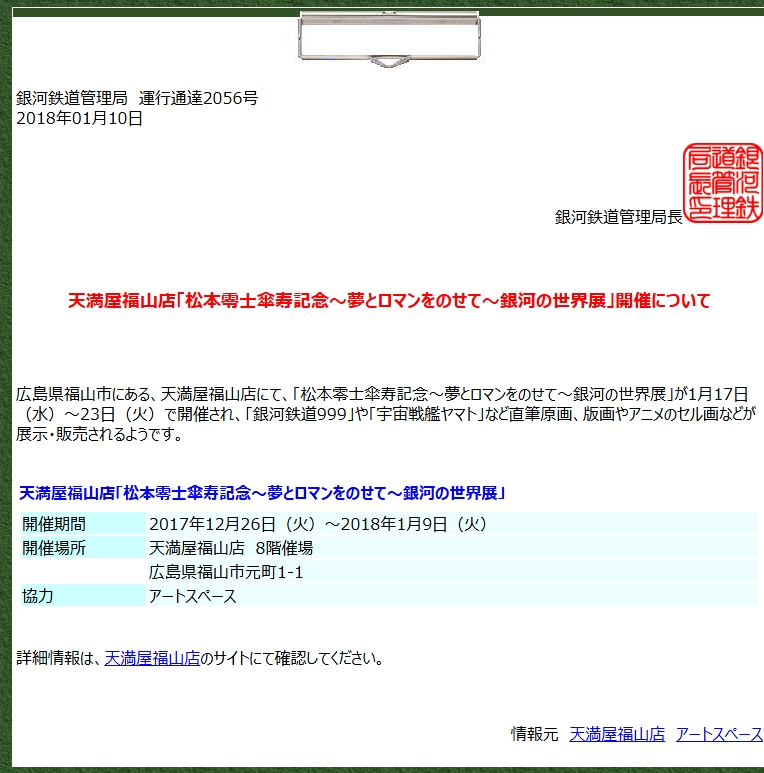Image resolution: width=764 pixels, height=773 pixels.
Task: Open the 天満屋福山店 source link after 情報元
Action: coord(617,734)
